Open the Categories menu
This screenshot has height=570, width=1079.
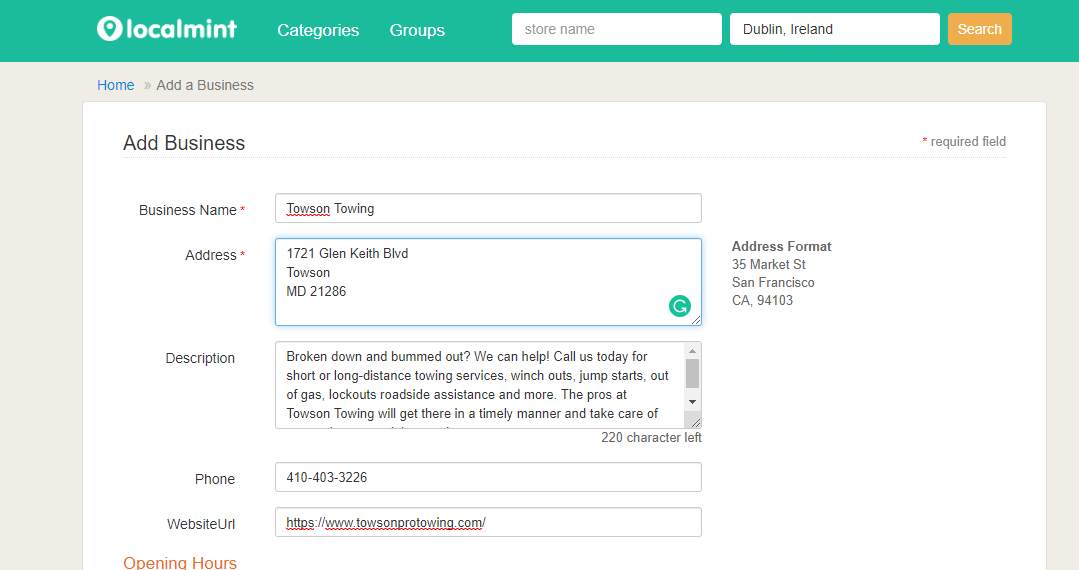(318, 30)
